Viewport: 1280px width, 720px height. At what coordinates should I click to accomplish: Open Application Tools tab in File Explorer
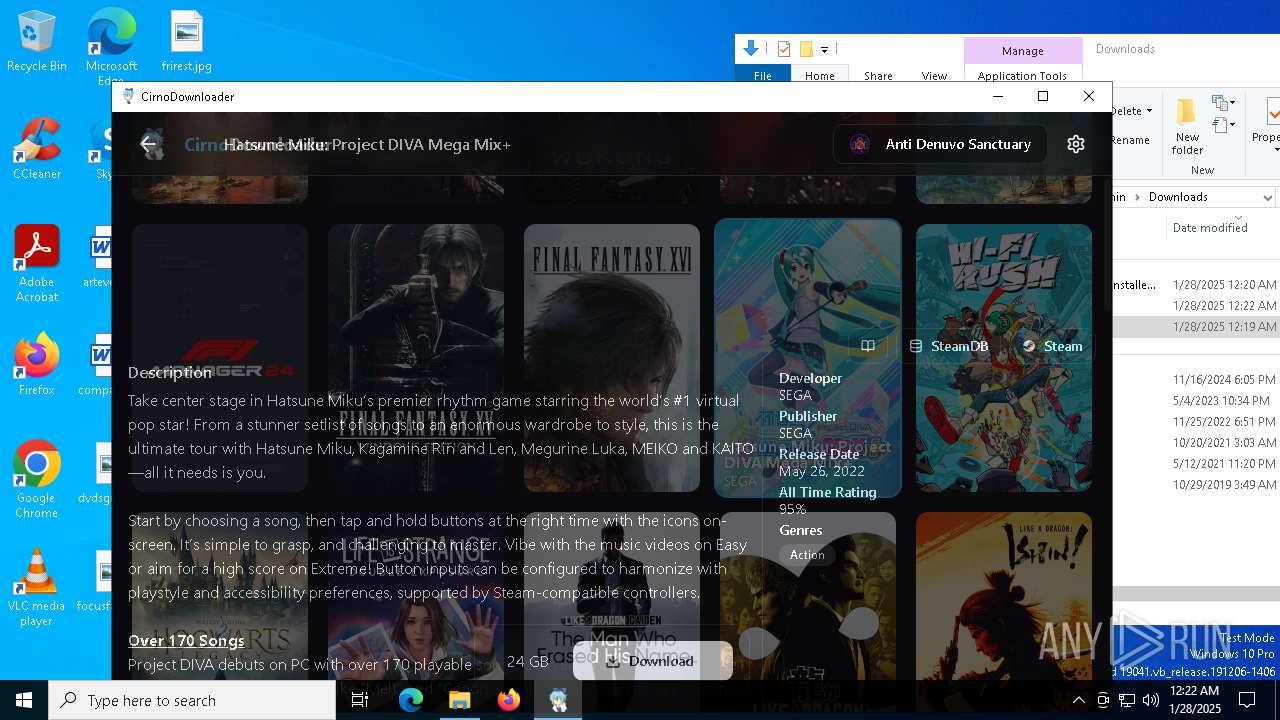click(1022, 76)
